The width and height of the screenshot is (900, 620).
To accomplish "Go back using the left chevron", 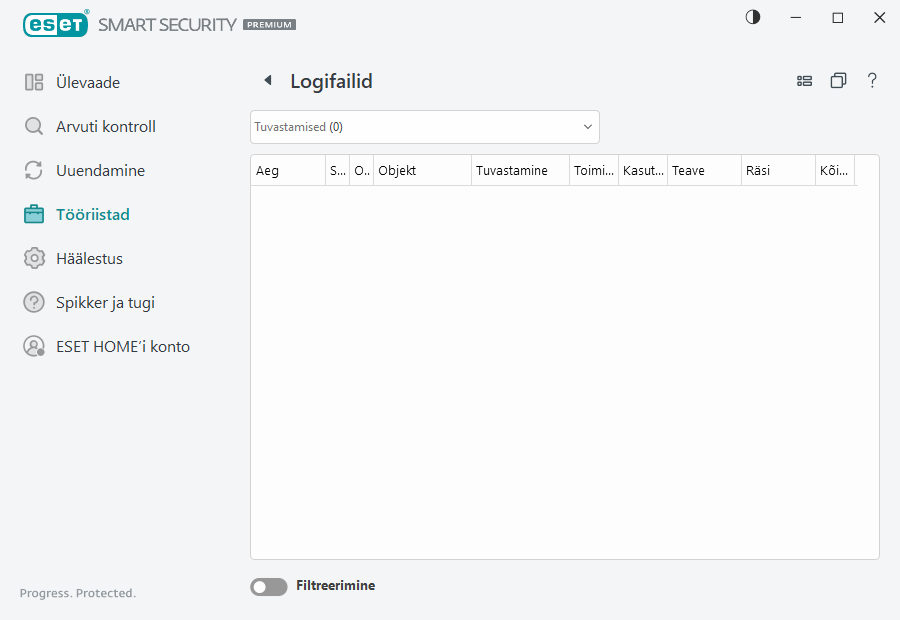I will coord(267,79).
